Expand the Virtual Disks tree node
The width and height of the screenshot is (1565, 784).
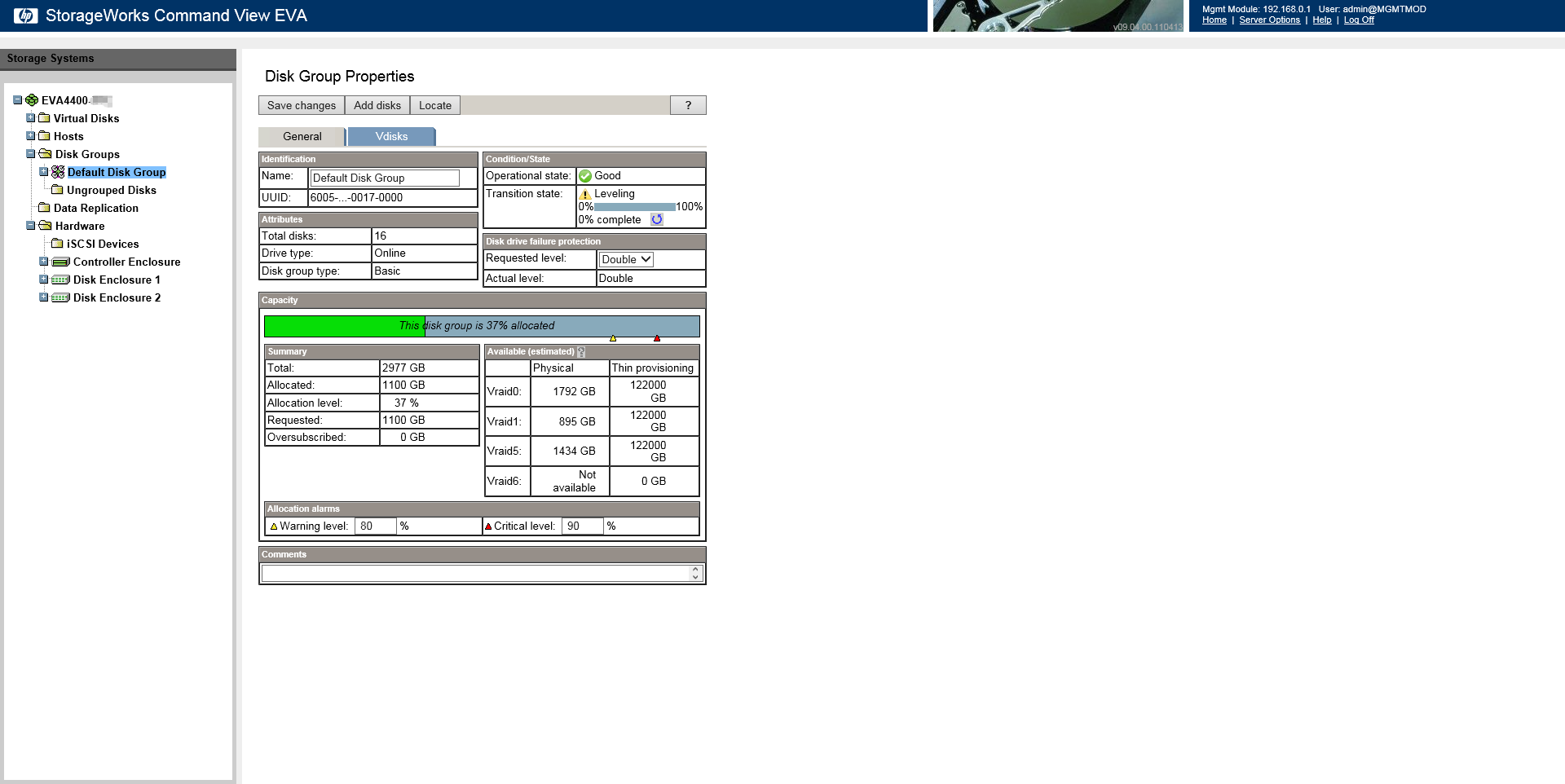click(31, 118)
